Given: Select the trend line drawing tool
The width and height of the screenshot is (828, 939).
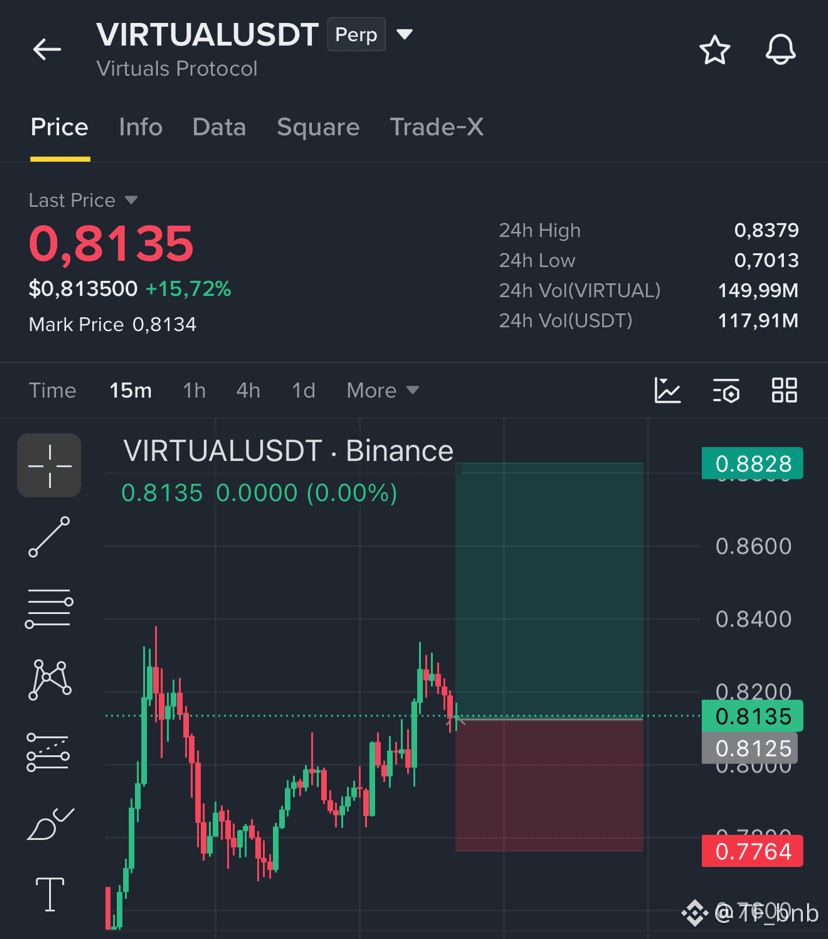Looking at the screenshot, I should pyautogui.click(x=49, y=537).
